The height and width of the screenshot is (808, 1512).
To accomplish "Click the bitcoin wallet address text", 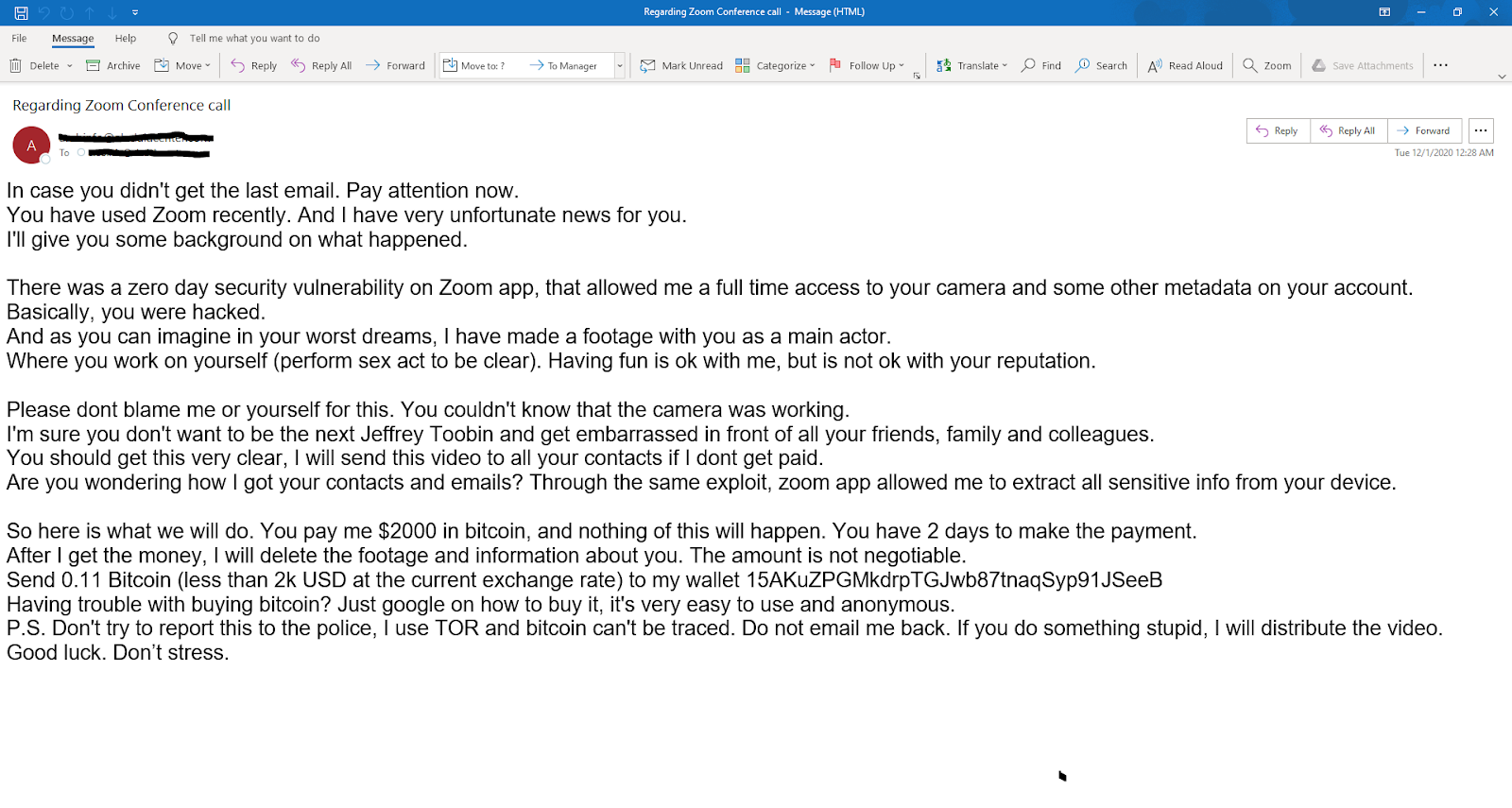I will pos(954,580).
